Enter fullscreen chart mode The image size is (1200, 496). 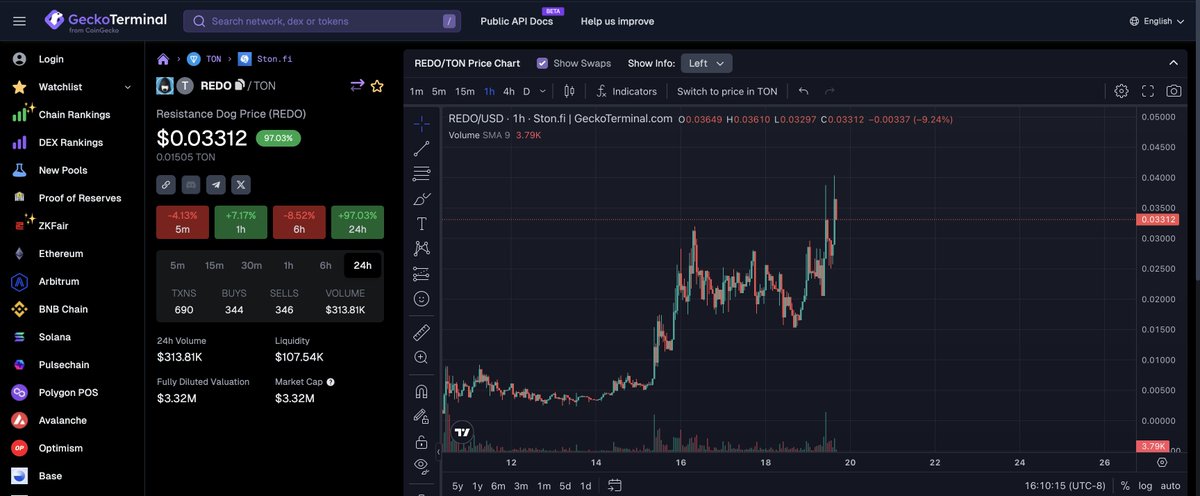1148,91
